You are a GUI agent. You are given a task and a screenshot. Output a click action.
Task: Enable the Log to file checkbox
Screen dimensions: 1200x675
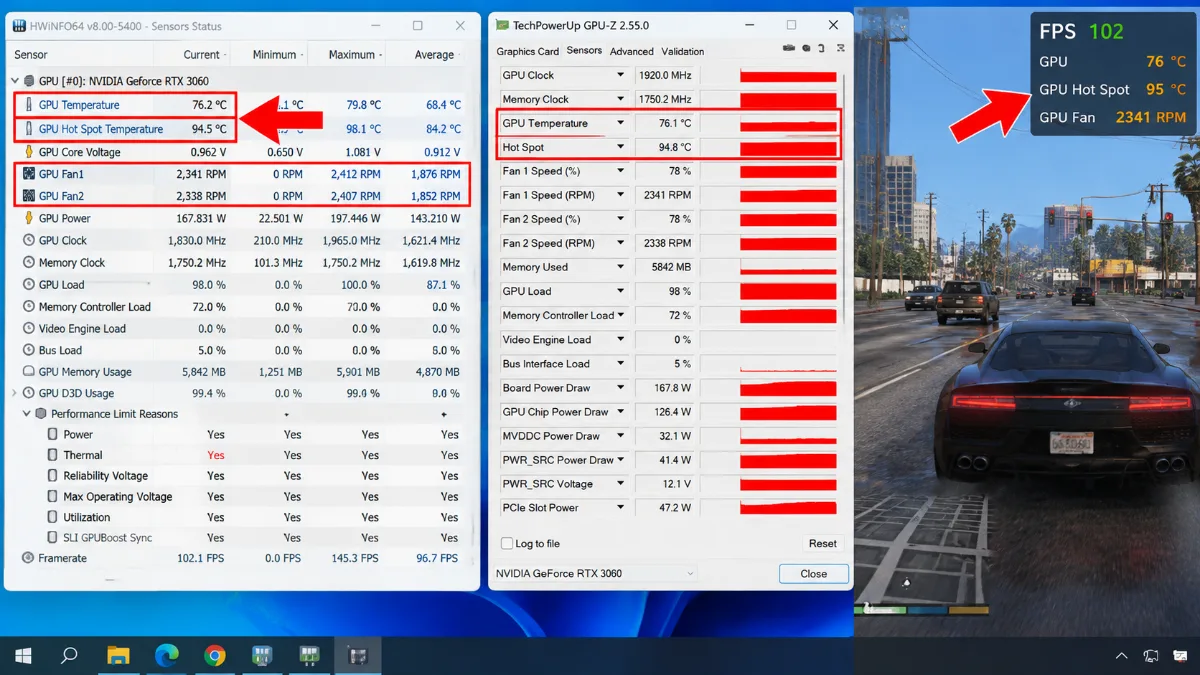coord(507,543)
